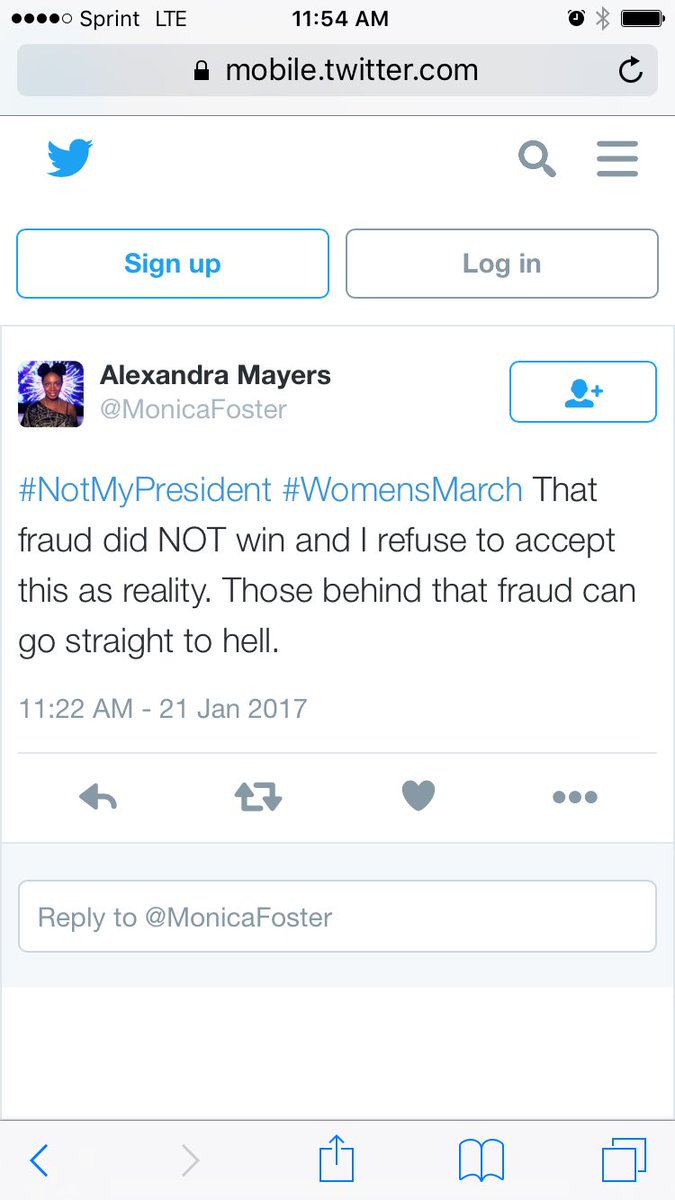Viewport: 675px width, 1200px height.
Task: Tap the reply arrow icon
Action: (98, 796)
